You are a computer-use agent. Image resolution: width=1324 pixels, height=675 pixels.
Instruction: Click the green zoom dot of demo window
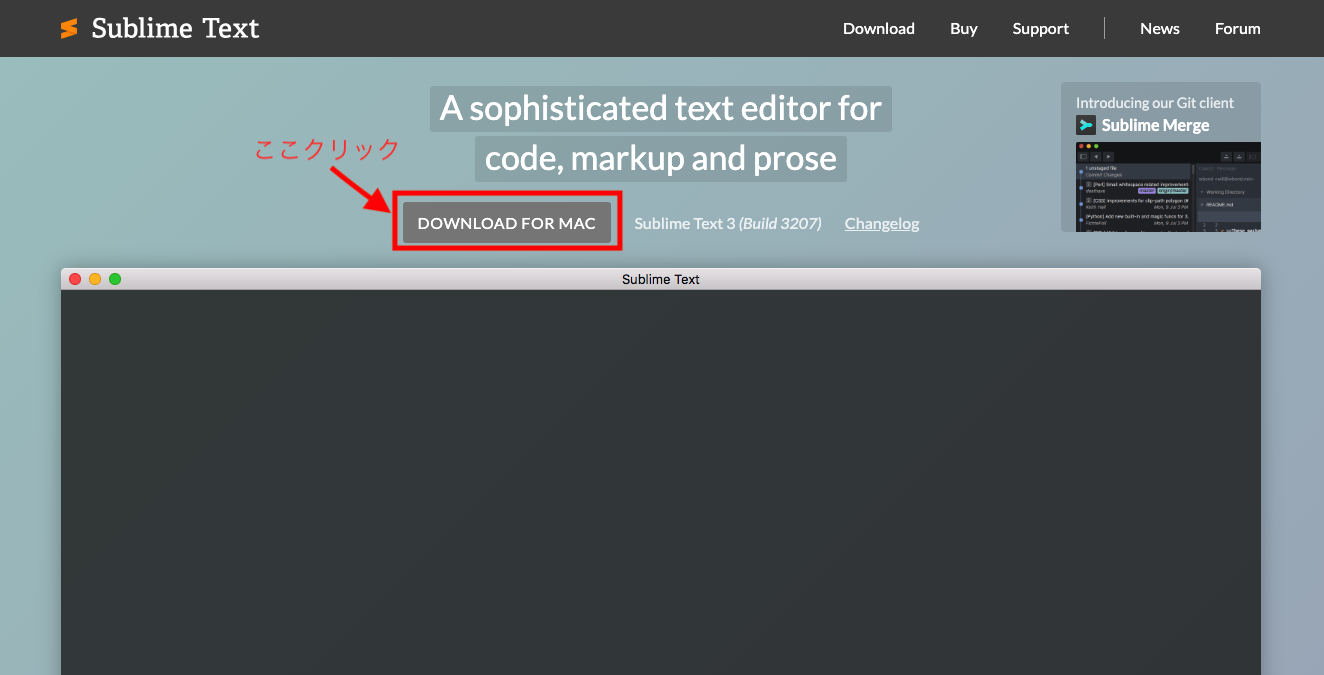tap(115, 279)
